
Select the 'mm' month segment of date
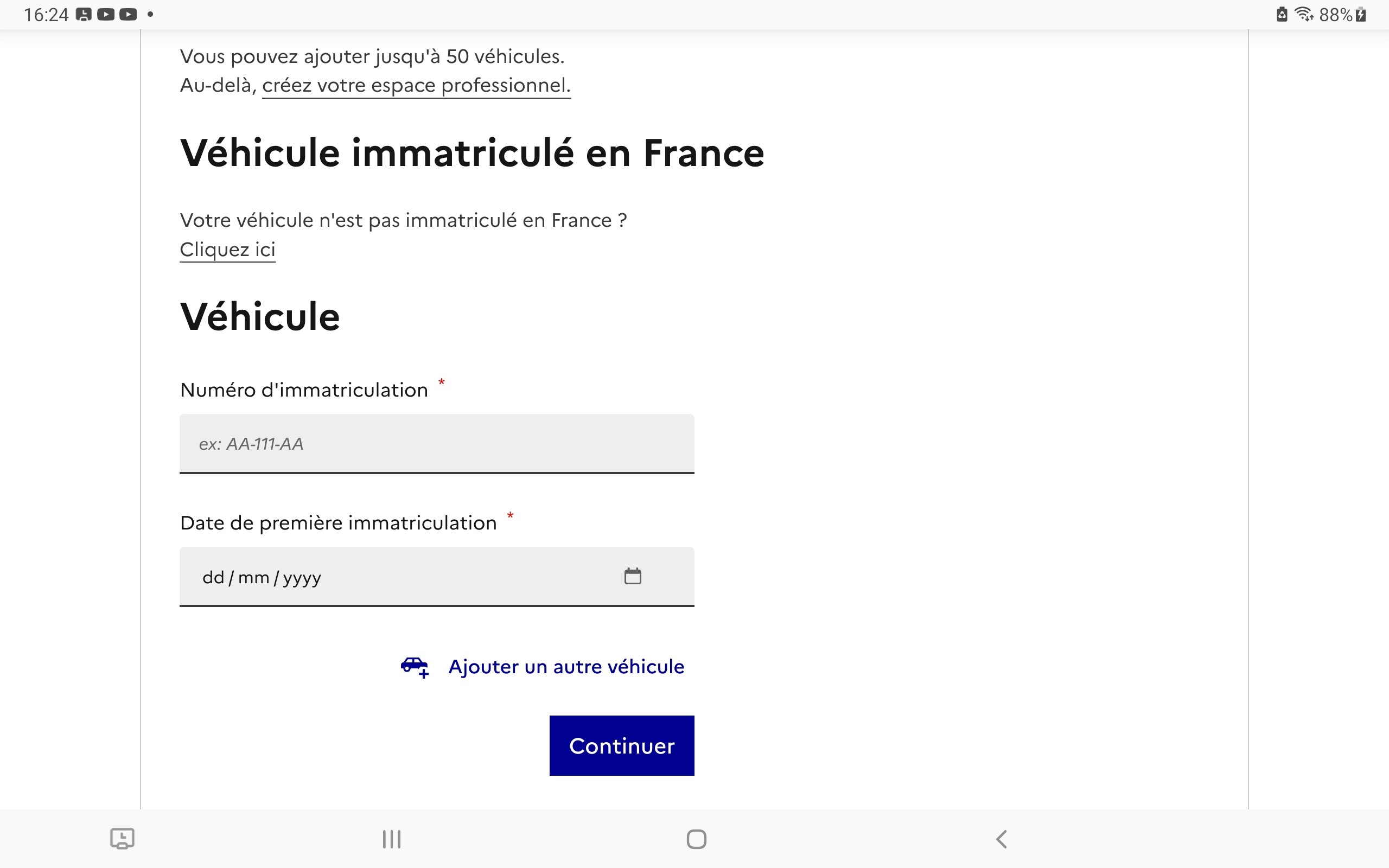tap(253, 577)
